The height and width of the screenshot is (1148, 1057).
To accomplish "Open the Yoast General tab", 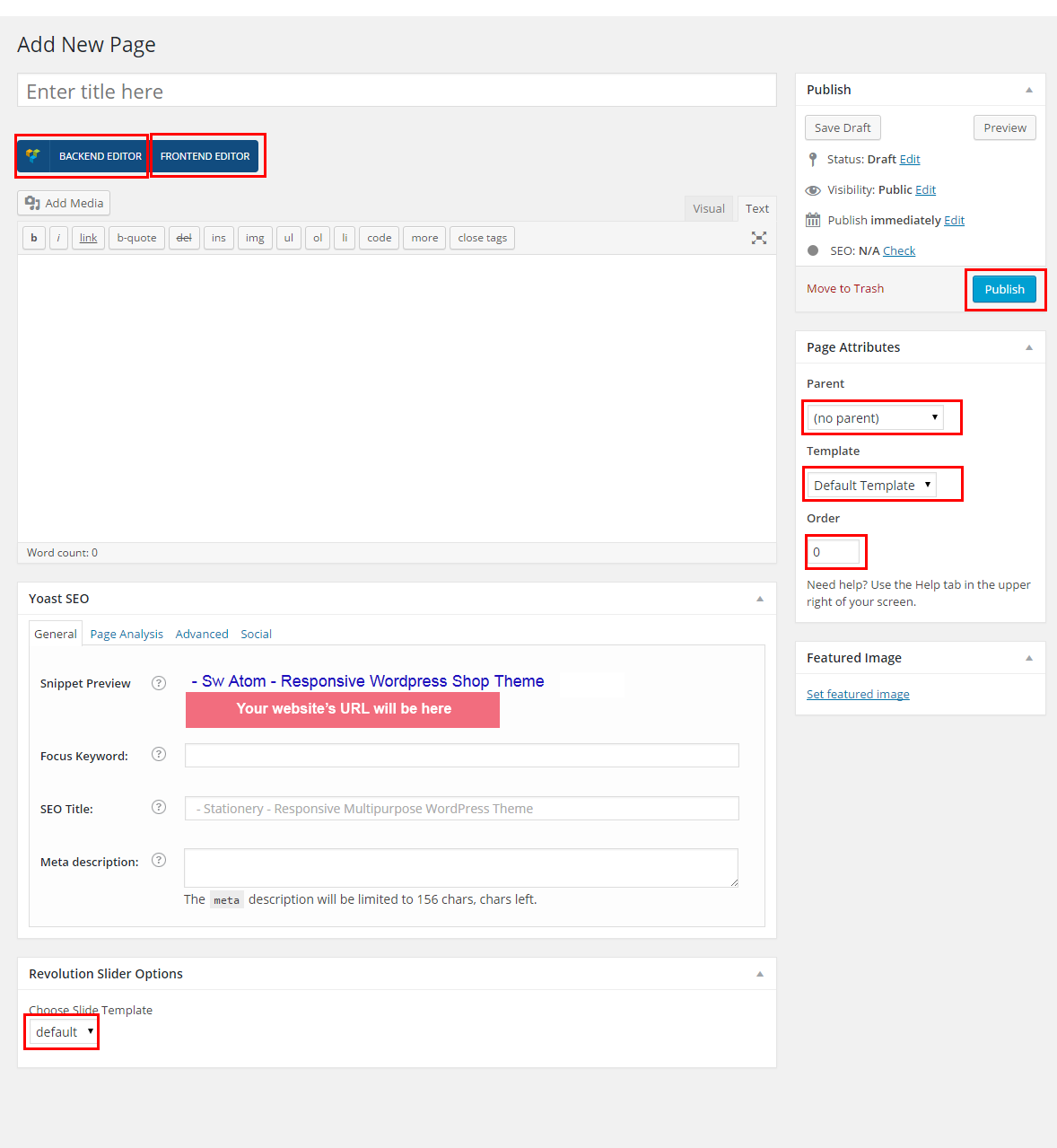I will [x=56, y=634].
